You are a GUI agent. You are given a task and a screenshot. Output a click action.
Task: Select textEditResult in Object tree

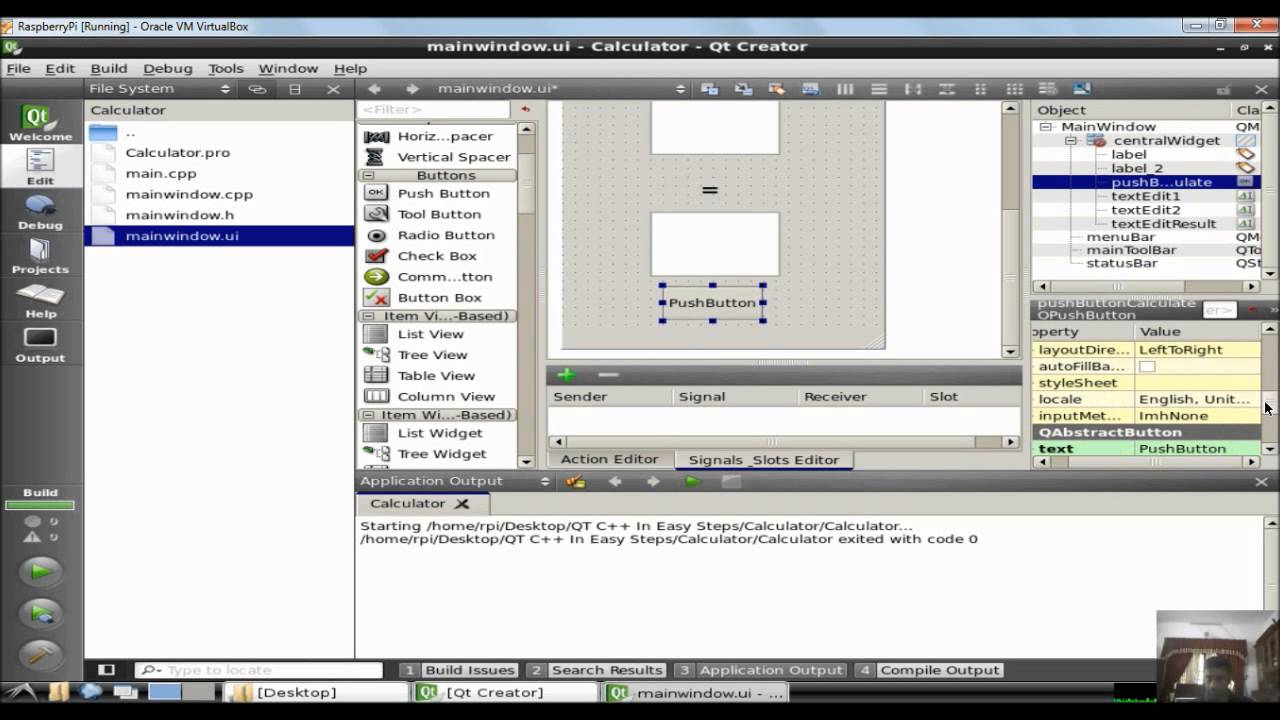click(x=1163, y=224)
